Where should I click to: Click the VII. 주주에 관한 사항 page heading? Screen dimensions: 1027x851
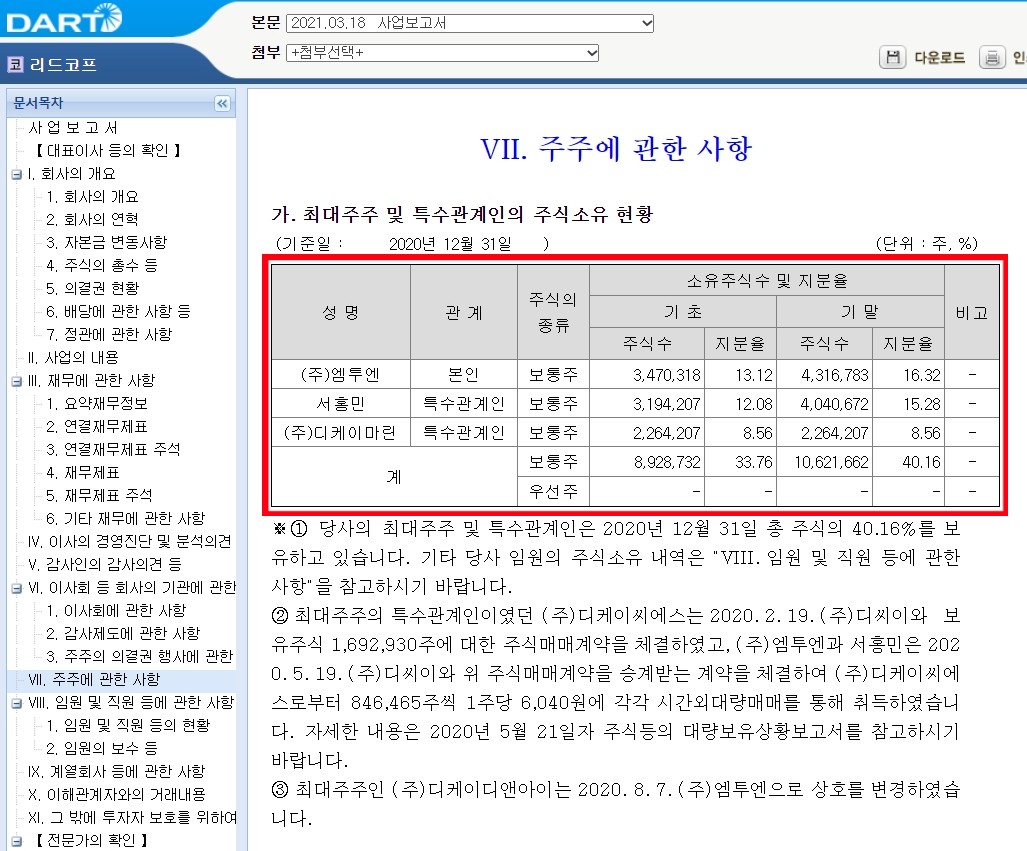click(x=616, y=149)
